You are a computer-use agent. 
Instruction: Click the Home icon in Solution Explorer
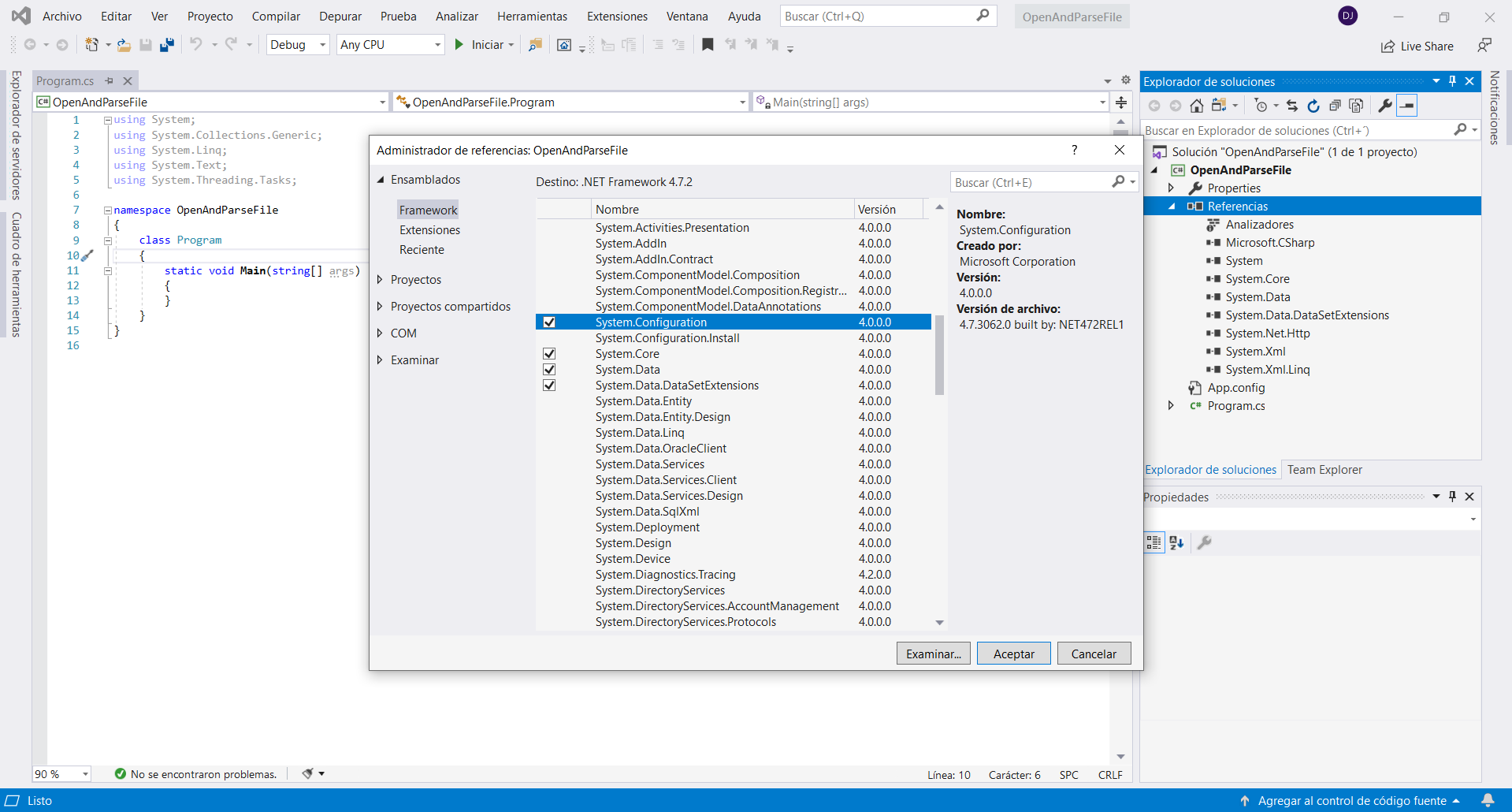[1196, 106]
